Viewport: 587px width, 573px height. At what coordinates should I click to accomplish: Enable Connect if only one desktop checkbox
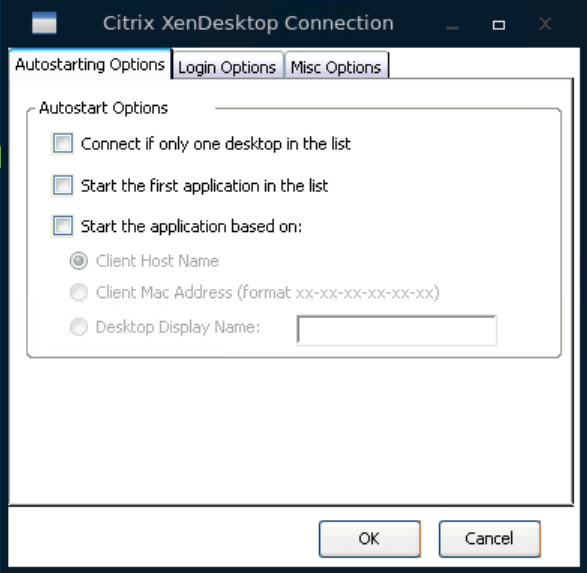point(63,143)
